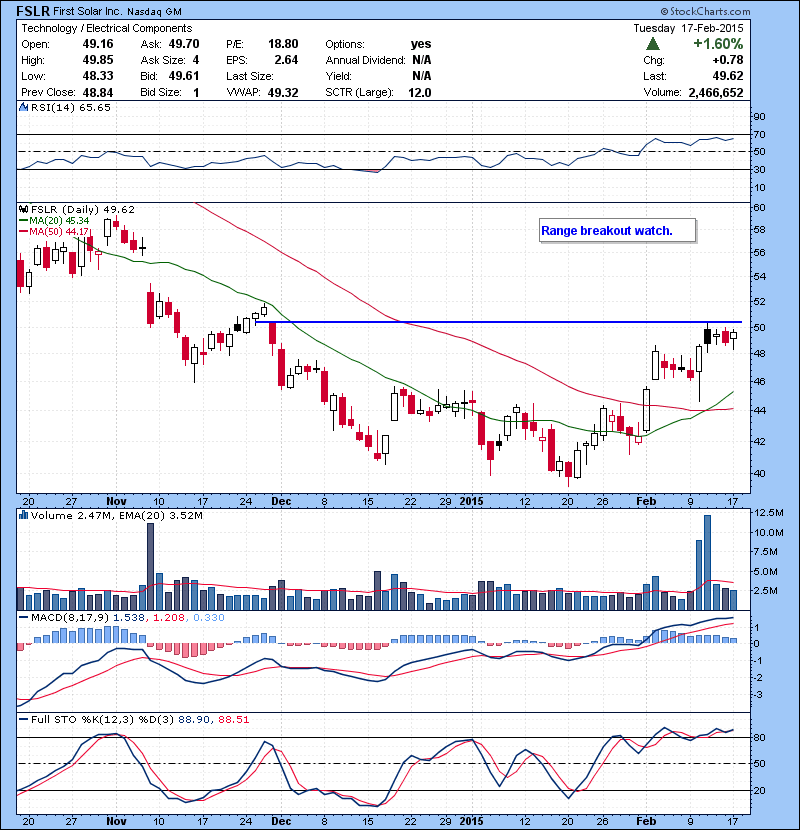Click the Bid value '49.61'
The height and width of the screenshot is (830, 800).
pos(184,76)
